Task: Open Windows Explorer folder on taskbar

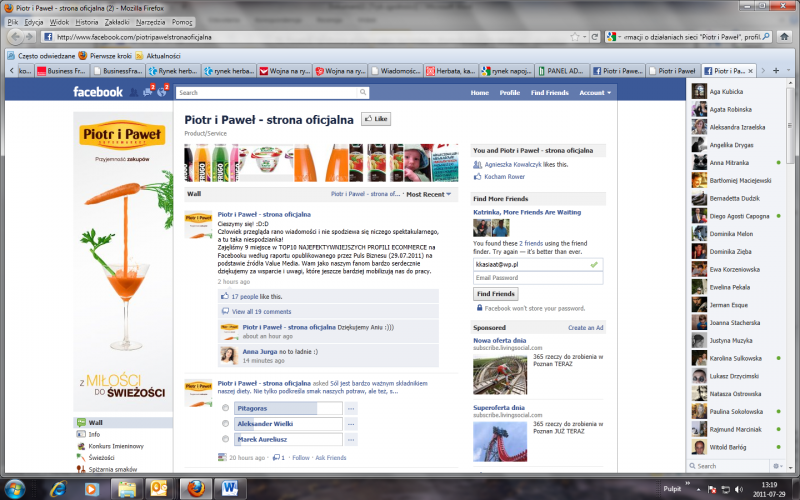Action: tap(127, 489)
